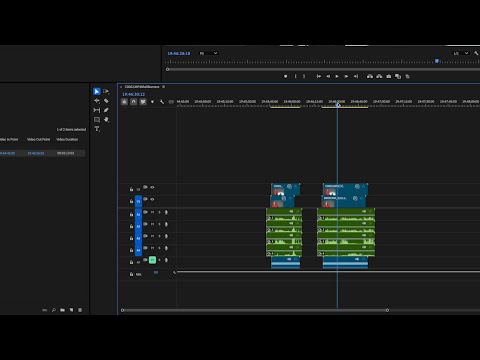Go to In point in program monitor
The width and height of the screenshot is (480, 360).
click(319, 76)
